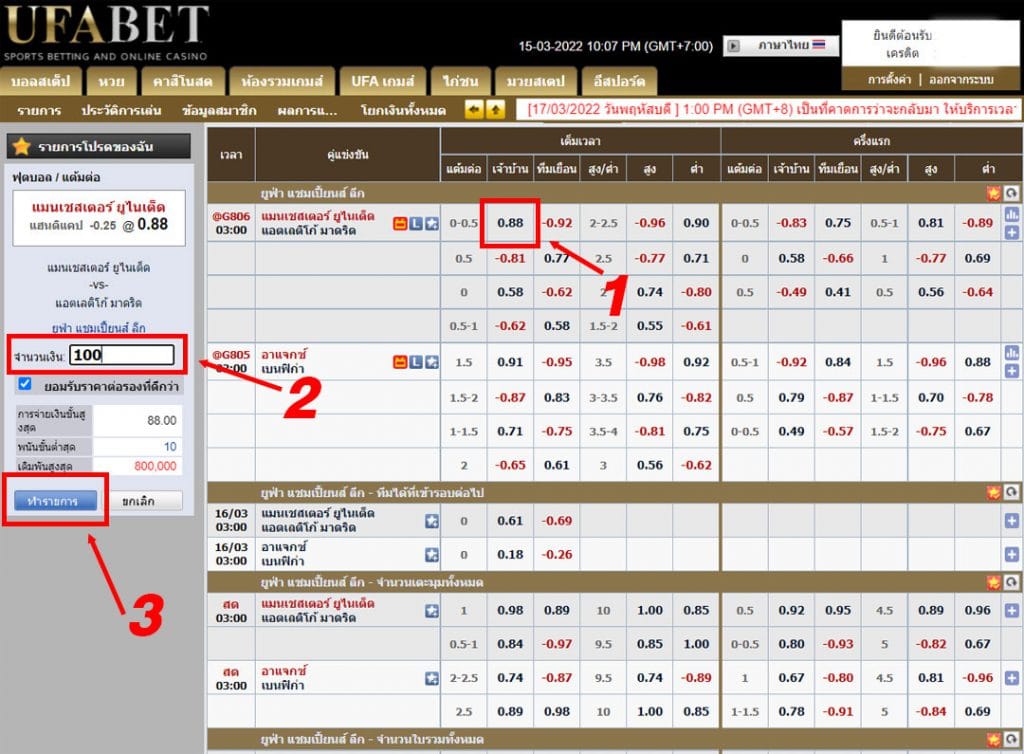Favorite the first ยูฟ่า แชมเปี้ยนส์ ลีก league header
Viewport: 1024px width, 754px height.
(993, 193)
